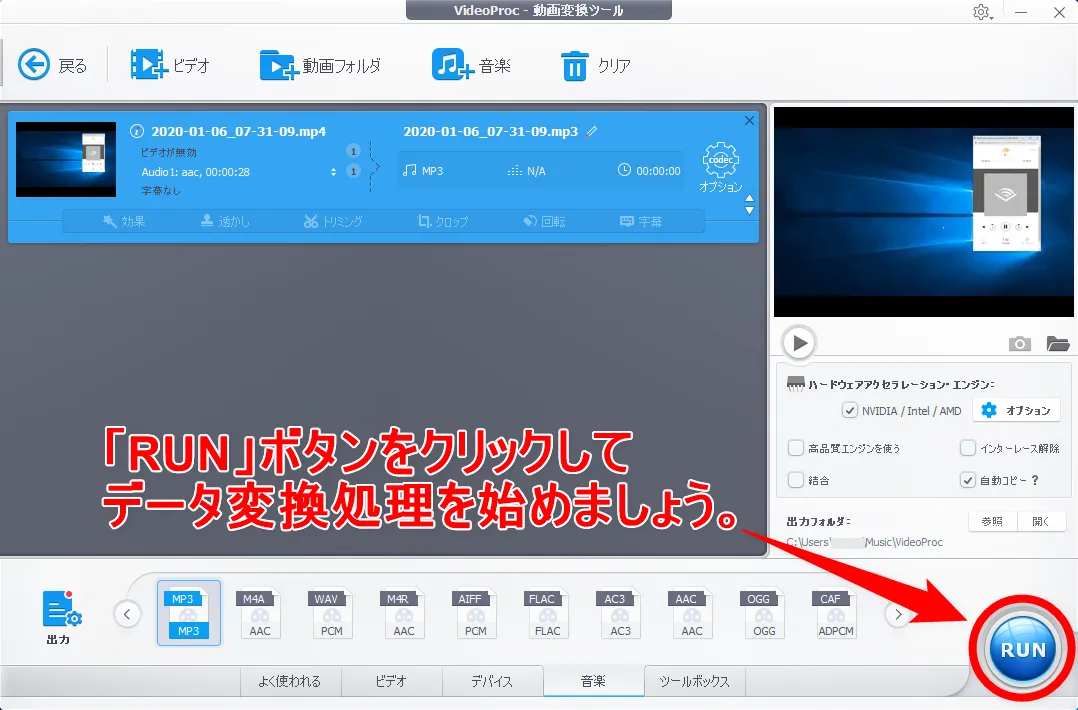
Task: Select the WAV PCM format
Action: [x=331, y=614]
